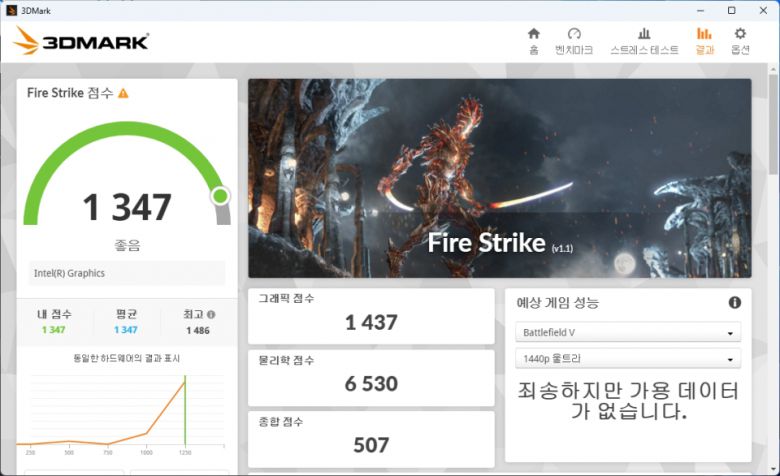Viewport: 780px width, 476px height.
Task: Click my score value under 내 점수
Action: pos(54,330)
